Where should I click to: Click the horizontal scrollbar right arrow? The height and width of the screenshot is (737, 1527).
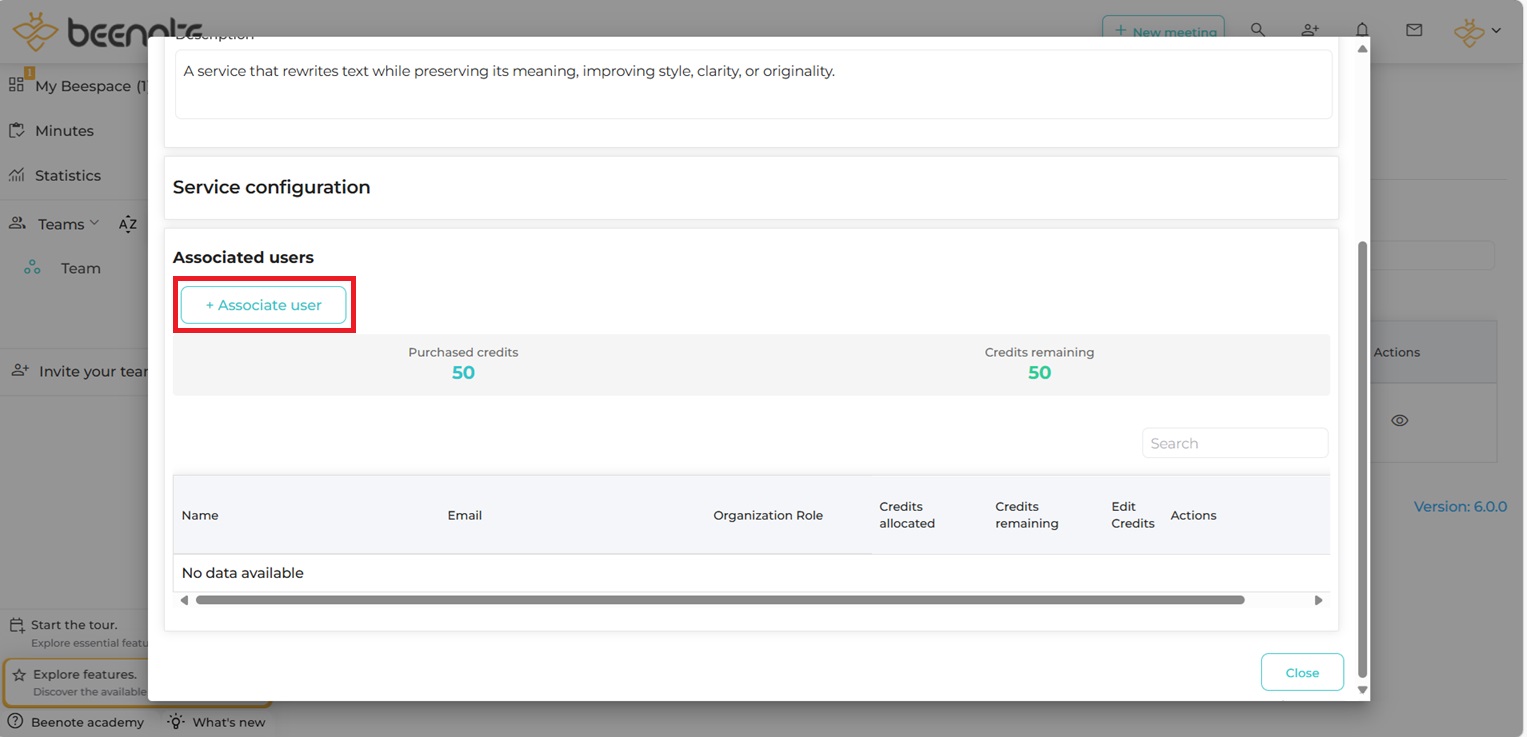pyautogui.click(x=1318, y=600)
